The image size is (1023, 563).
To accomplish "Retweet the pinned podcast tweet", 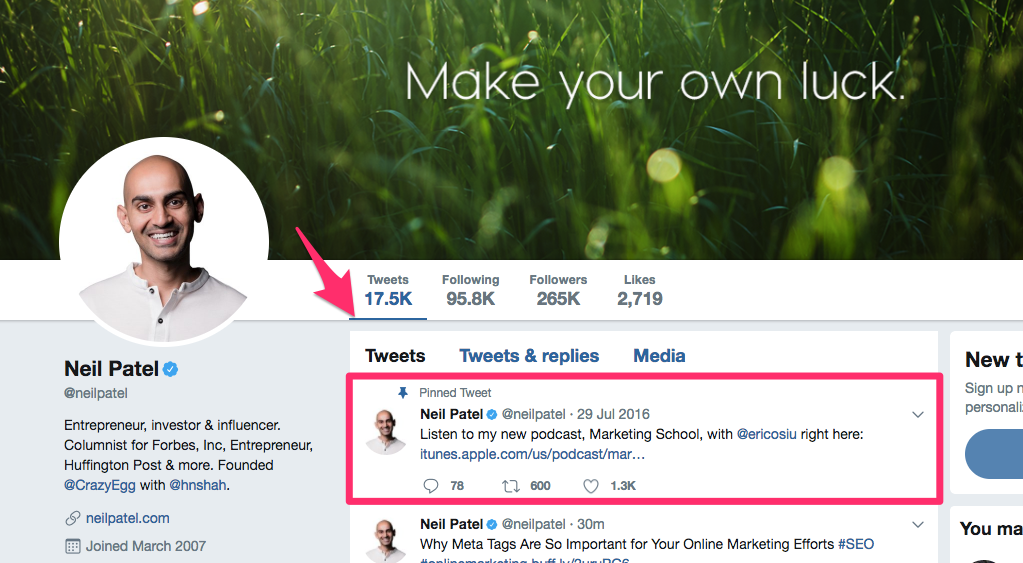I will [x=510, y=486].
